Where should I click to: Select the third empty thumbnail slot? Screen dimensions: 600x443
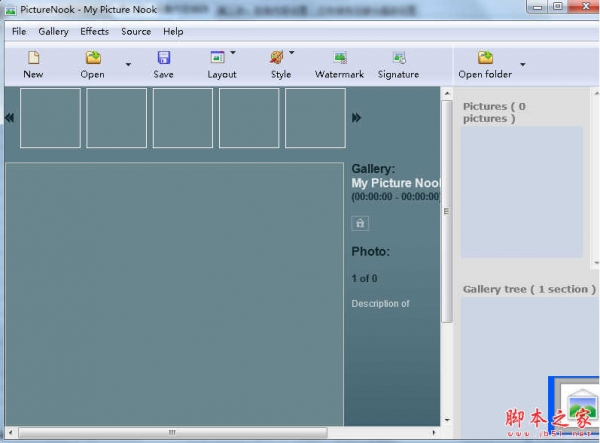pyautogui.click(x=183, y=118)
